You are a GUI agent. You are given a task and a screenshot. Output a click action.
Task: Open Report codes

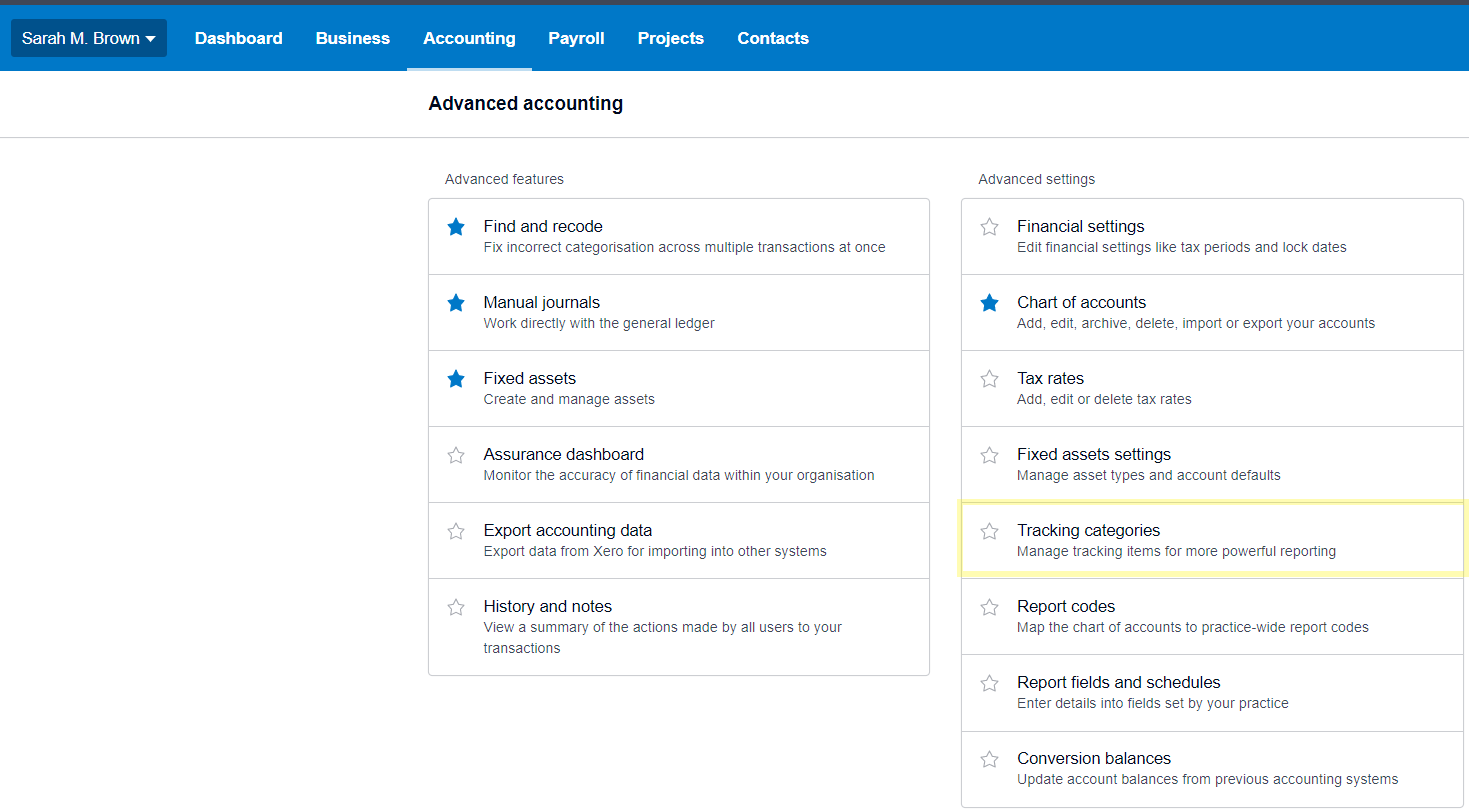pyautogui.click(x=1213, y=617)
